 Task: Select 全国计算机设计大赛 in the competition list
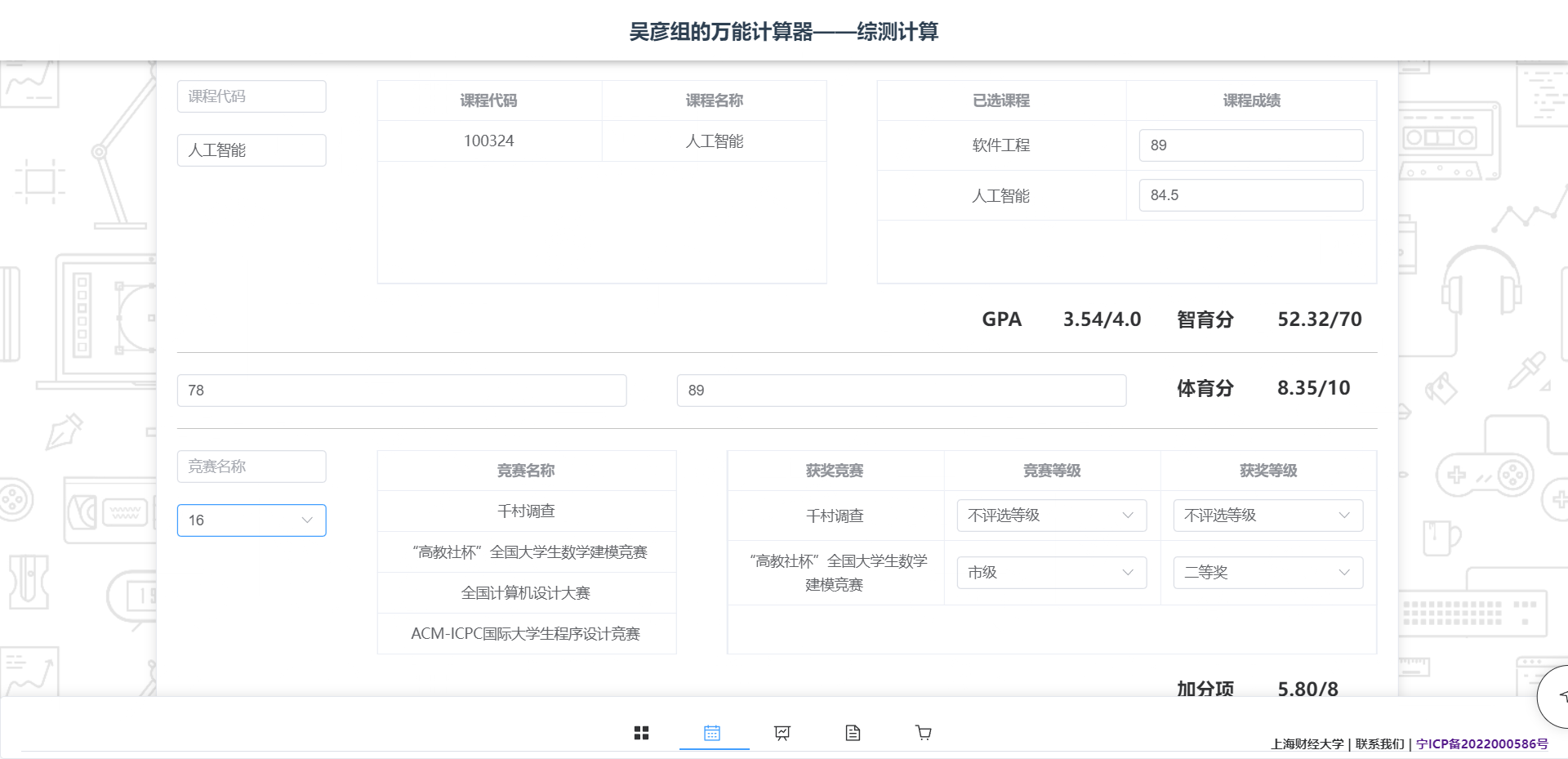pos(527,592)
